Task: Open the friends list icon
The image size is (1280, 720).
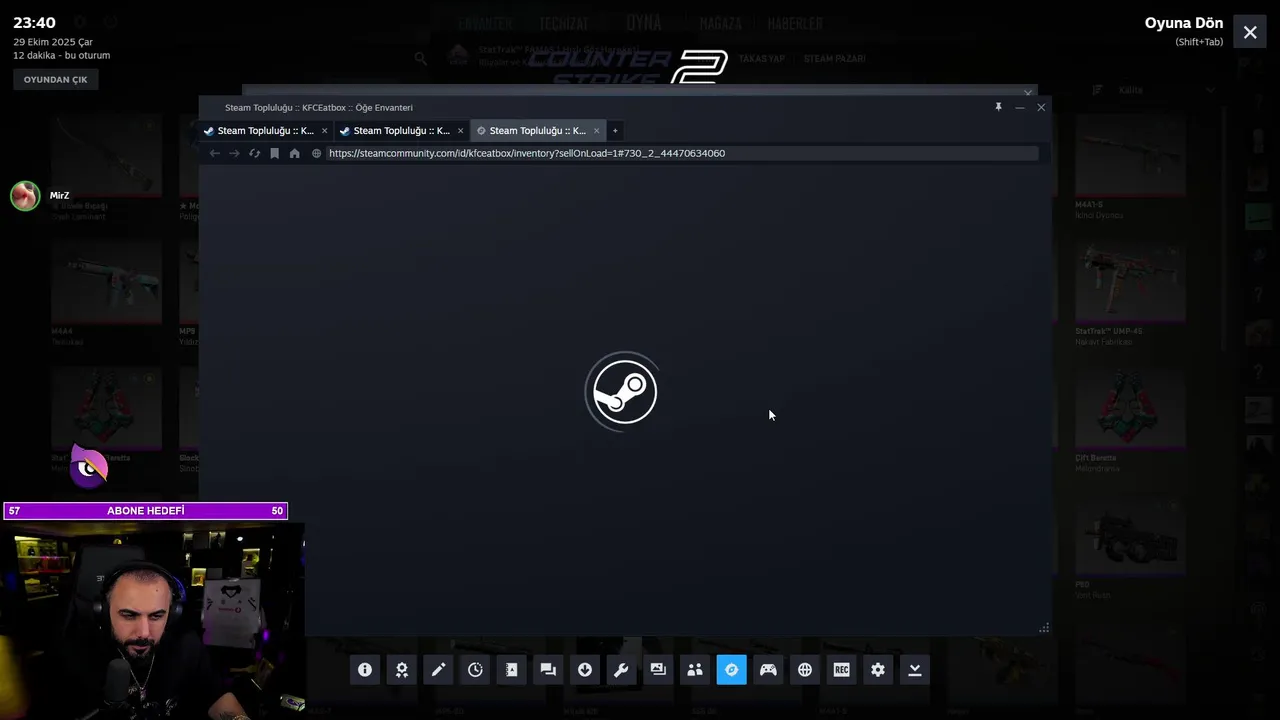Action: (695, 670)
